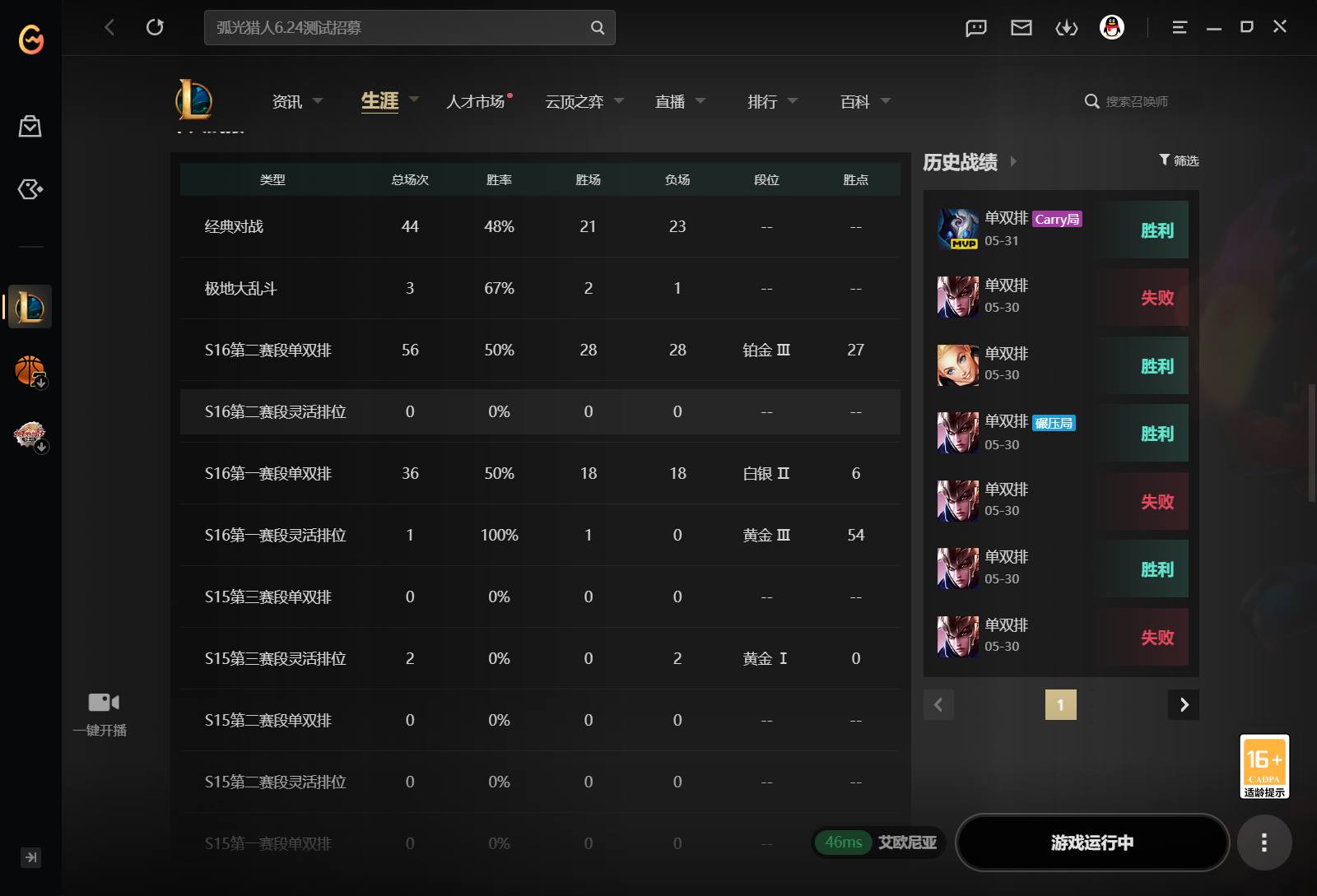Refresh the page
The height and width of the screenshot is (896, 1317).
coord(155,27)
